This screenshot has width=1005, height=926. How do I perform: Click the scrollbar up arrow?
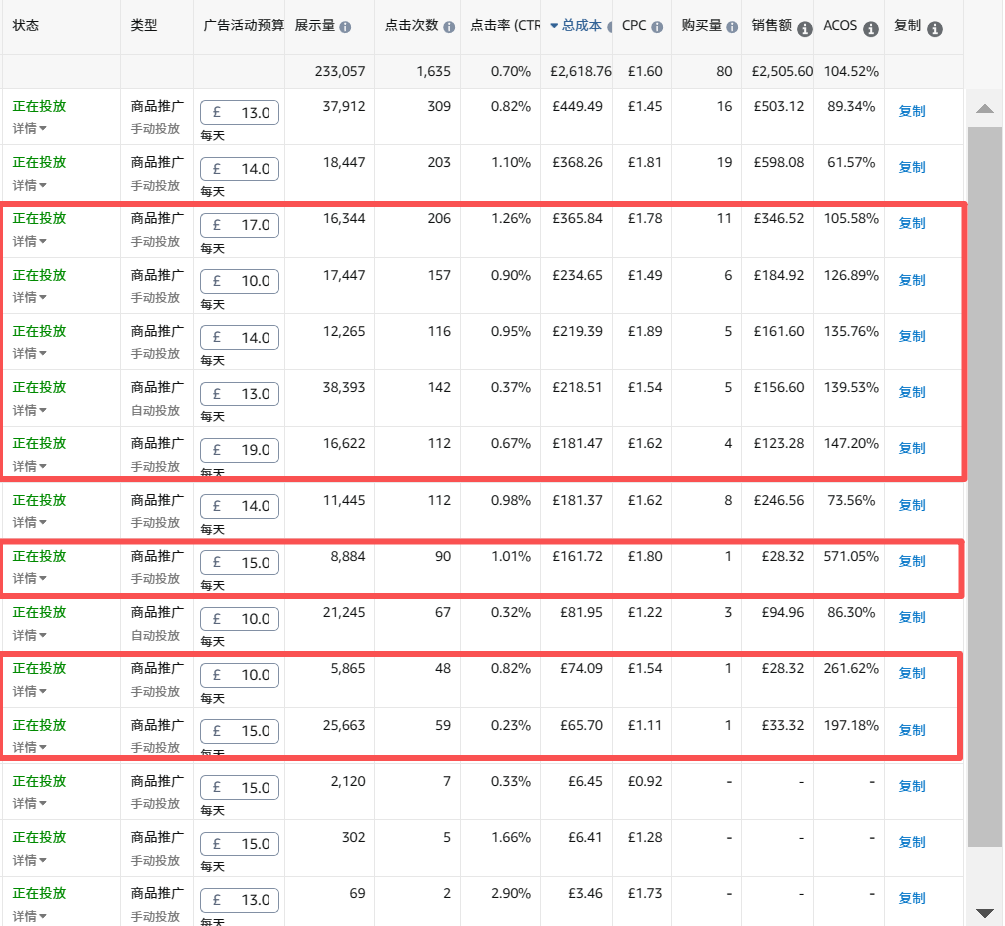(x=984, y=109)
